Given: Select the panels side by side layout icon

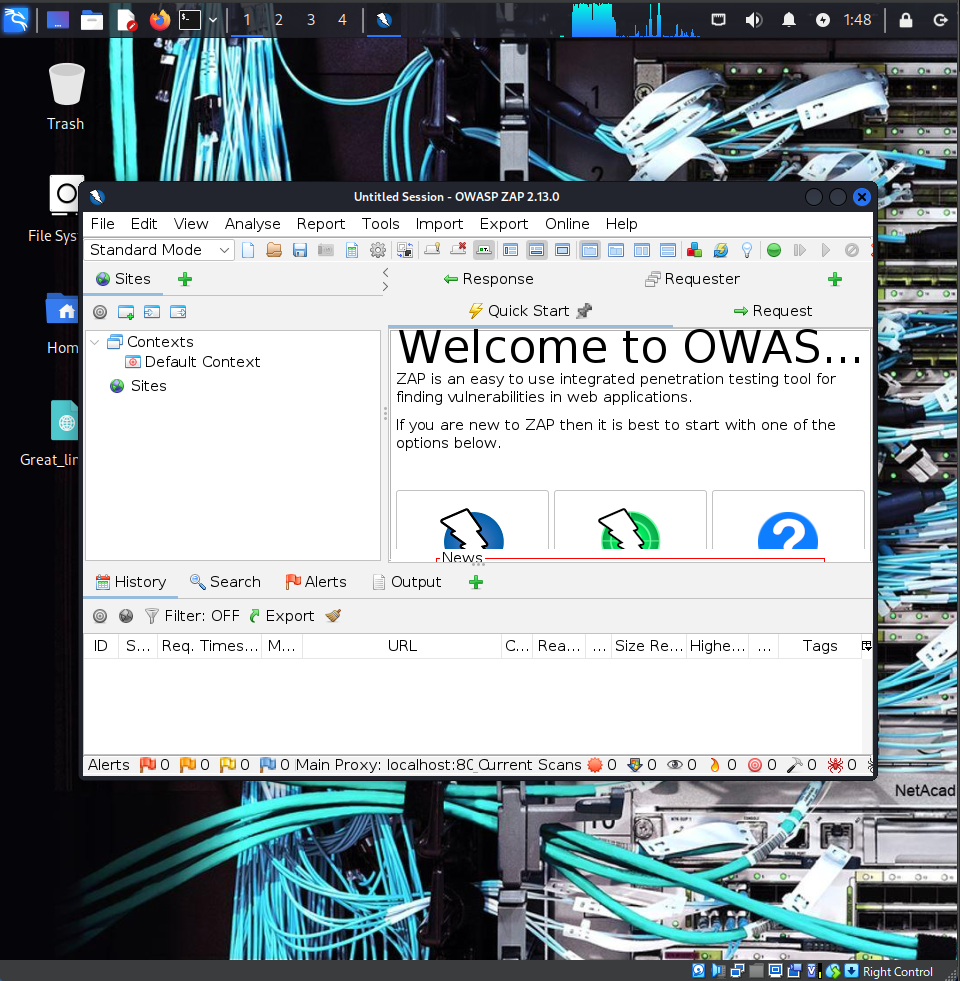Looking at the screenshot, I should [642, 250].
